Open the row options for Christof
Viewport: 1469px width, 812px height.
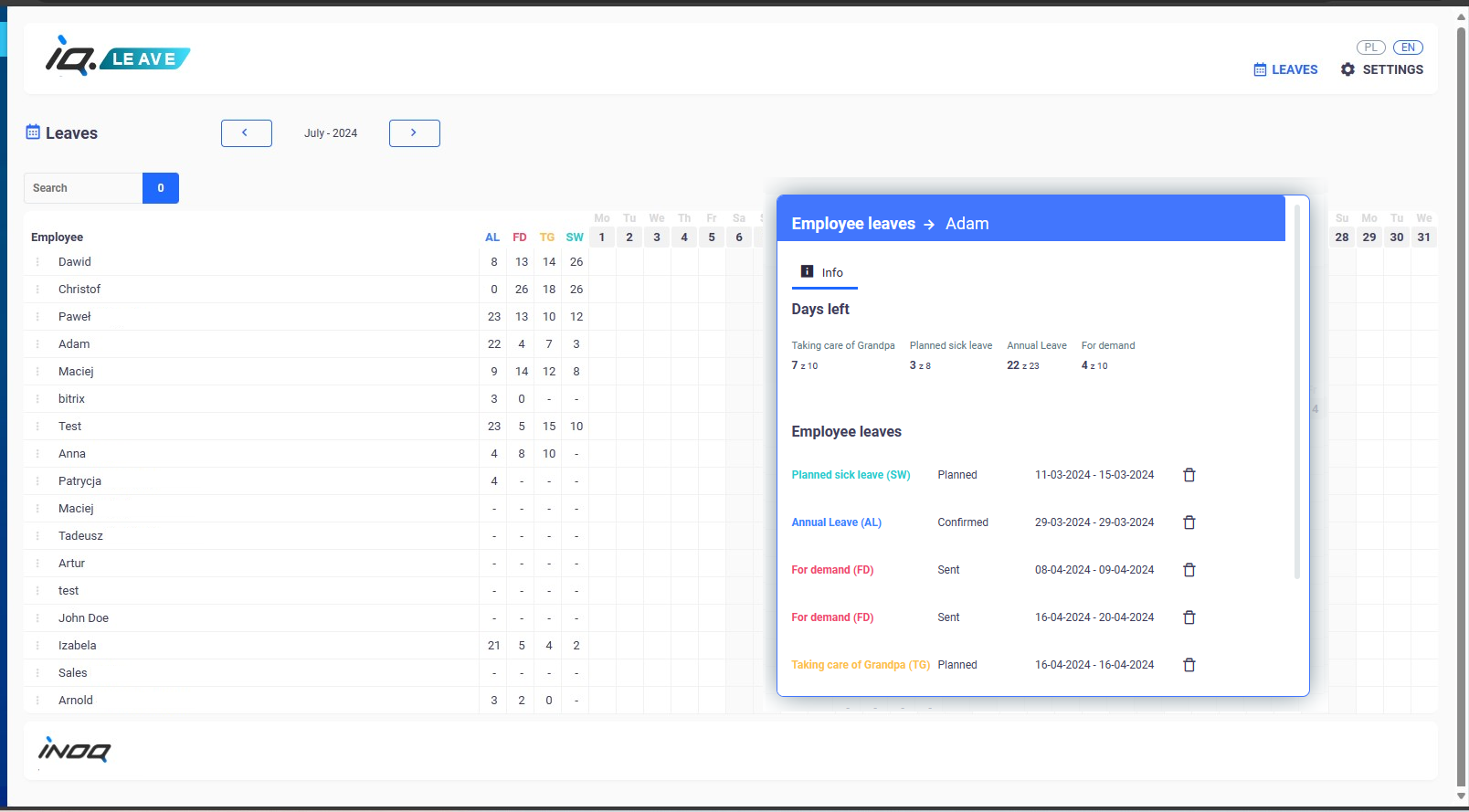(37, 290)
